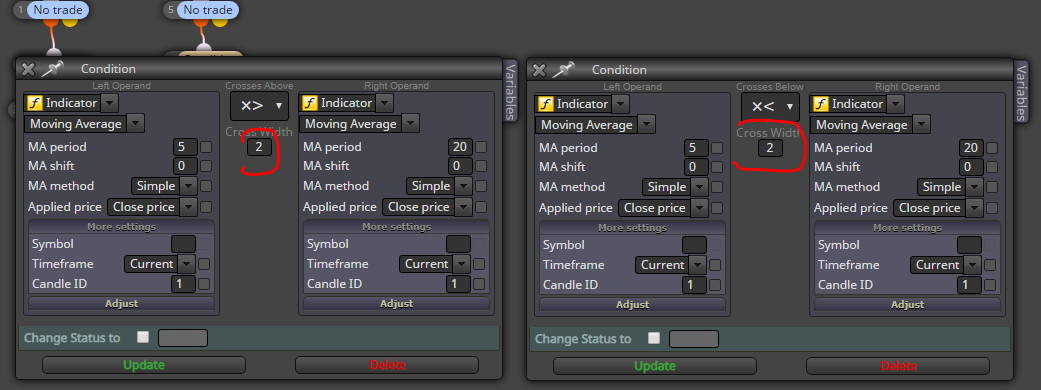Open the Crosses Below operator dropdown
Screen dimensions: 1041x390
click(770, 106)
